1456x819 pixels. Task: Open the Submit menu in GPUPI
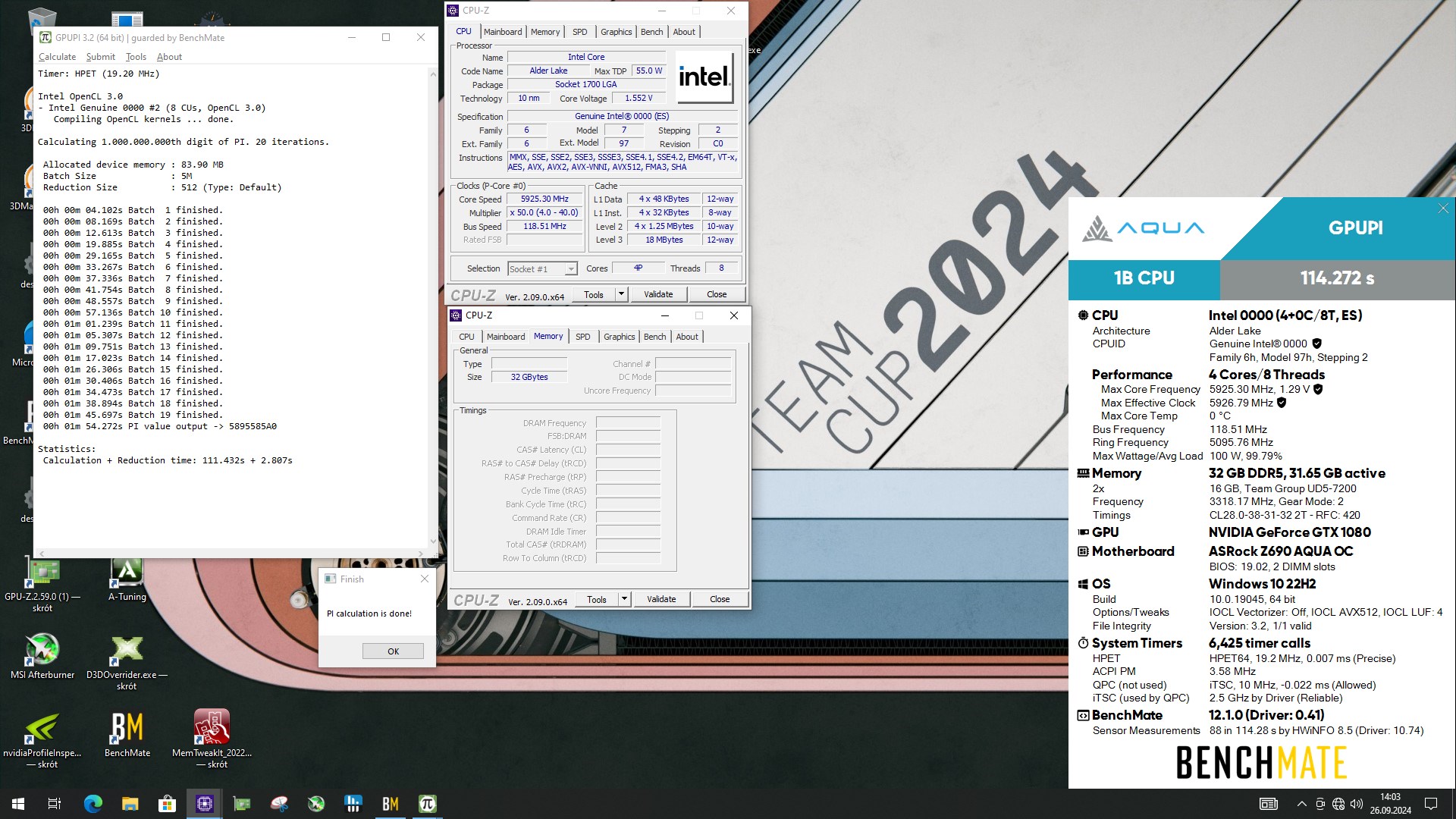(x=100, y=57)
